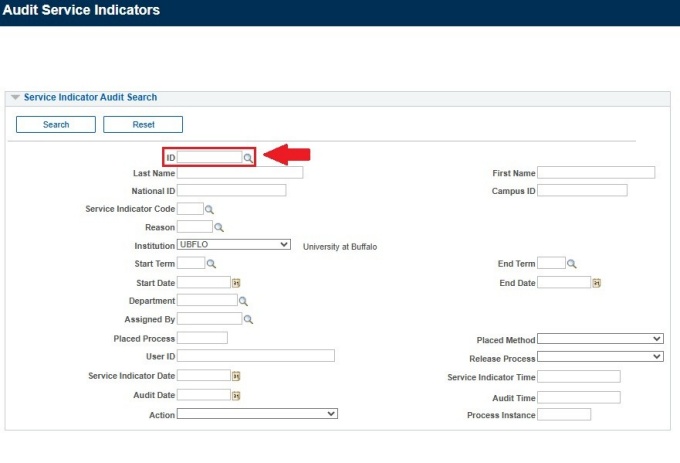Screen dimensions: 680x463
Task: Open the Action dropdown
Action: 257,414
